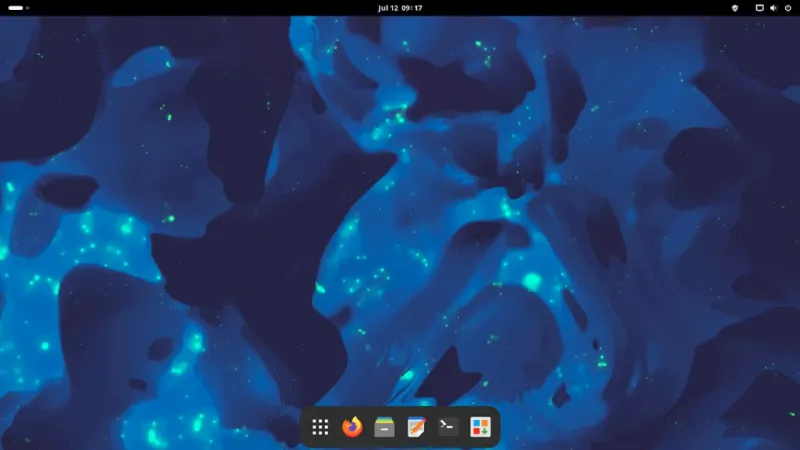The image size is (800, 450).
Task: Open the Software center app
Action: pos(480,427)
